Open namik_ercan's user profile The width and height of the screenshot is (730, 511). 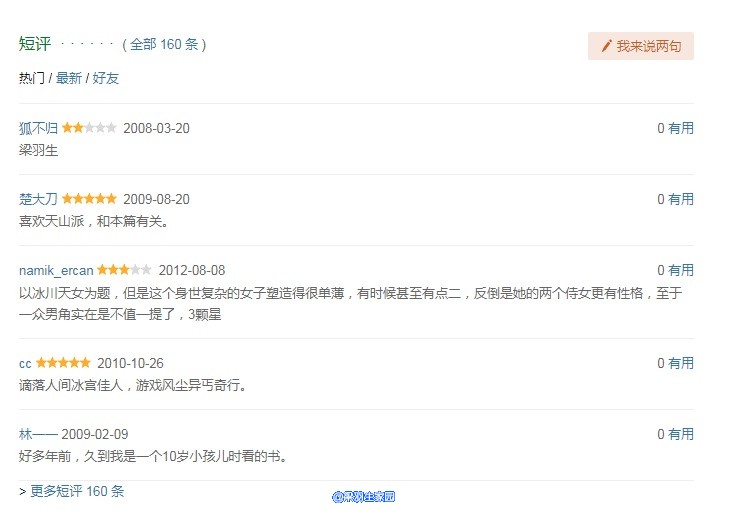56,270
